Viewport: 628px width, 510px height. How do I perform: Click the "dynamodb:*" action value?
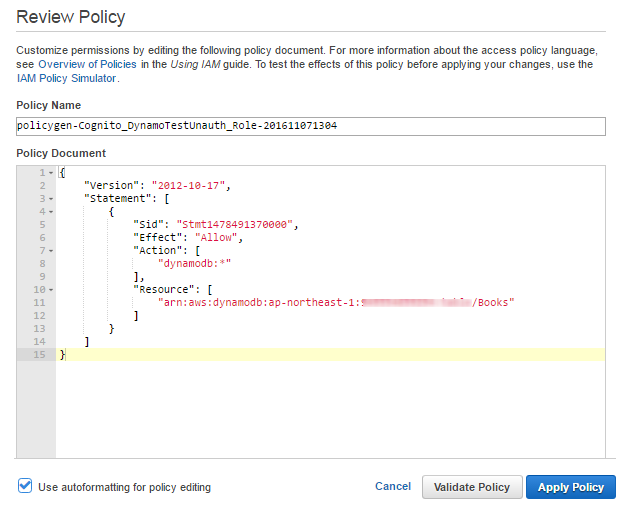(x=195, y=264)
